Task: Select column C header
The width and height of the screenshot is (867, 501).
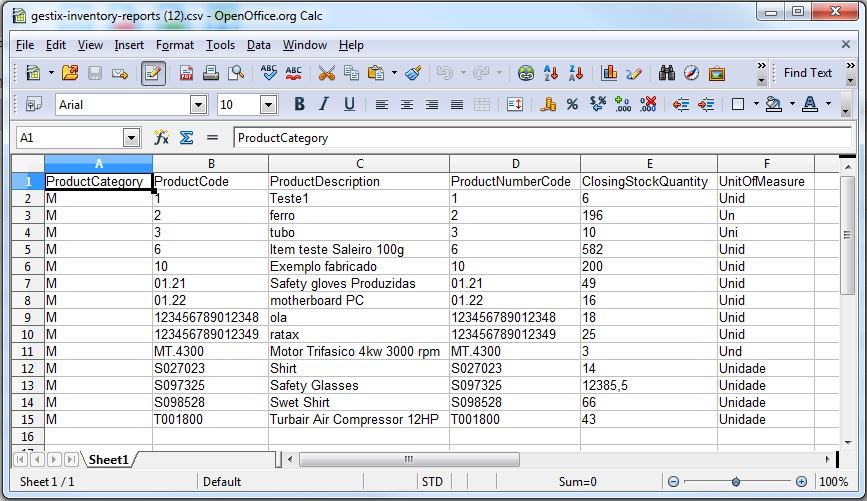Action: [x=359, y=164]
